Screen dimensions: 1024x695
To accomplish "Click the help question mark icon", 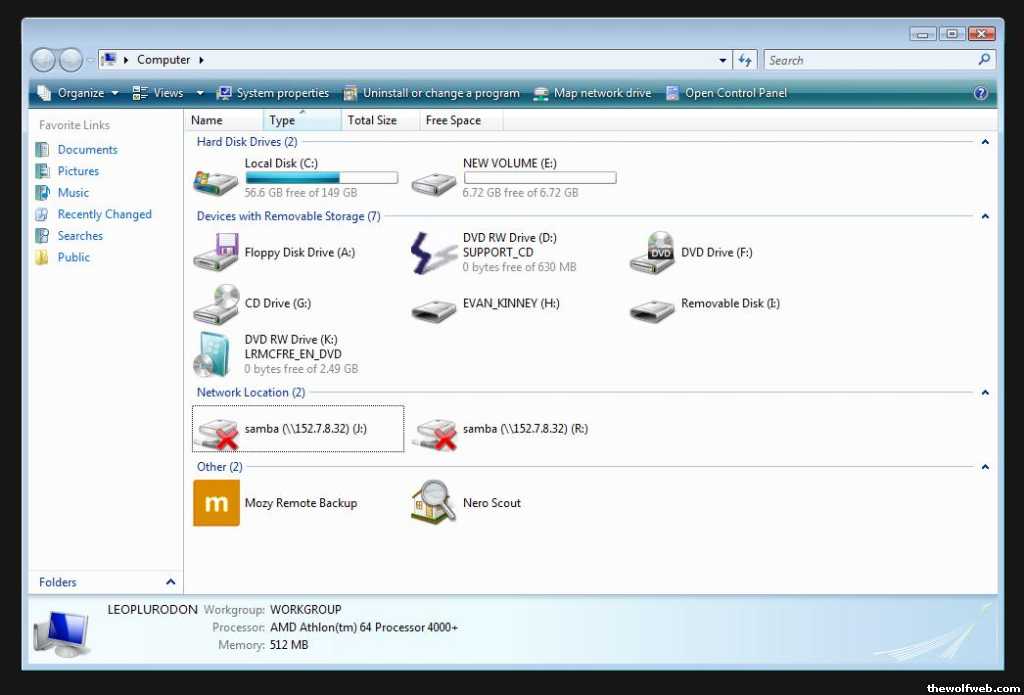I will [x=980, y=93].
